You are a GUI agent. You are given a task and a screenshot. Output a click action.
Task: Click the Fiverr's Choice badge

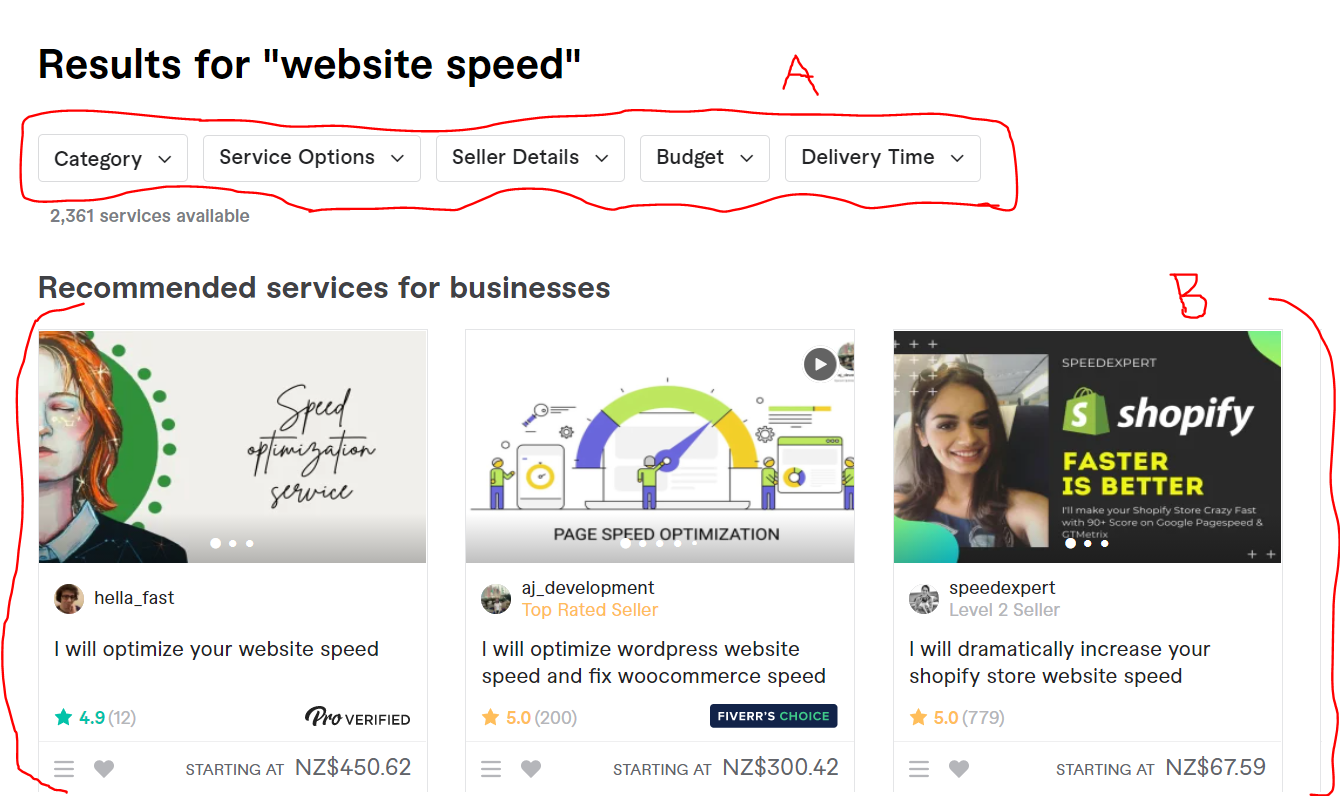(x=774, y=716)
